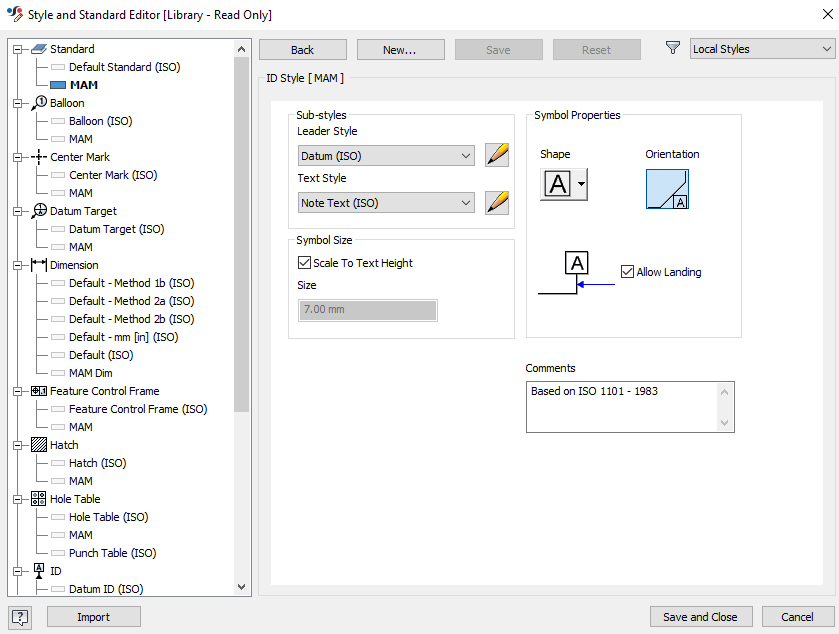The height and width of the screenshot is (634, 839).
Task: Open the Text Style dropdown
Action: pyautogui.click(x=386, y=203)
